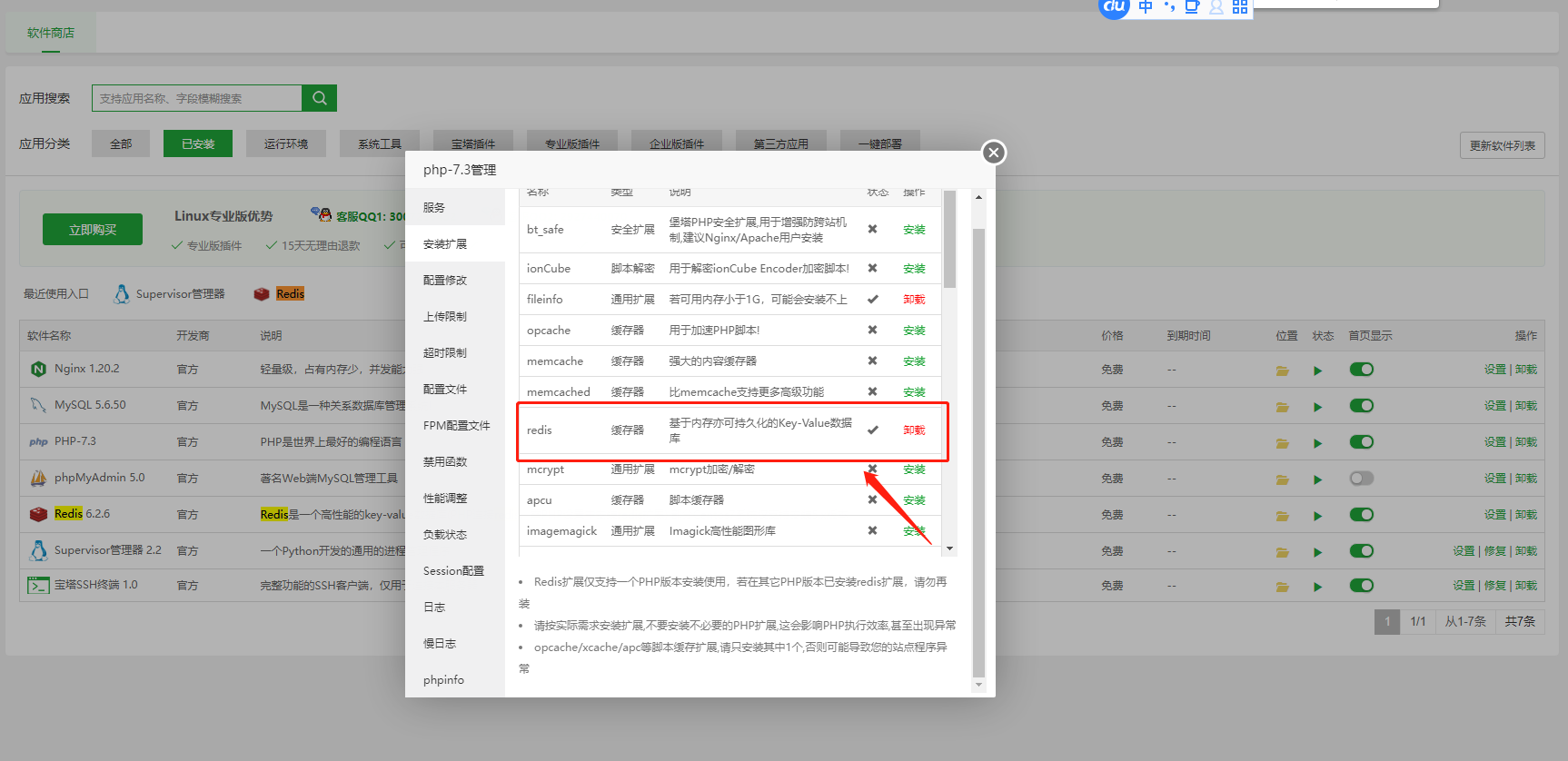
Task: Open 服务 in the php dialog sidebar
Action: 455,207
